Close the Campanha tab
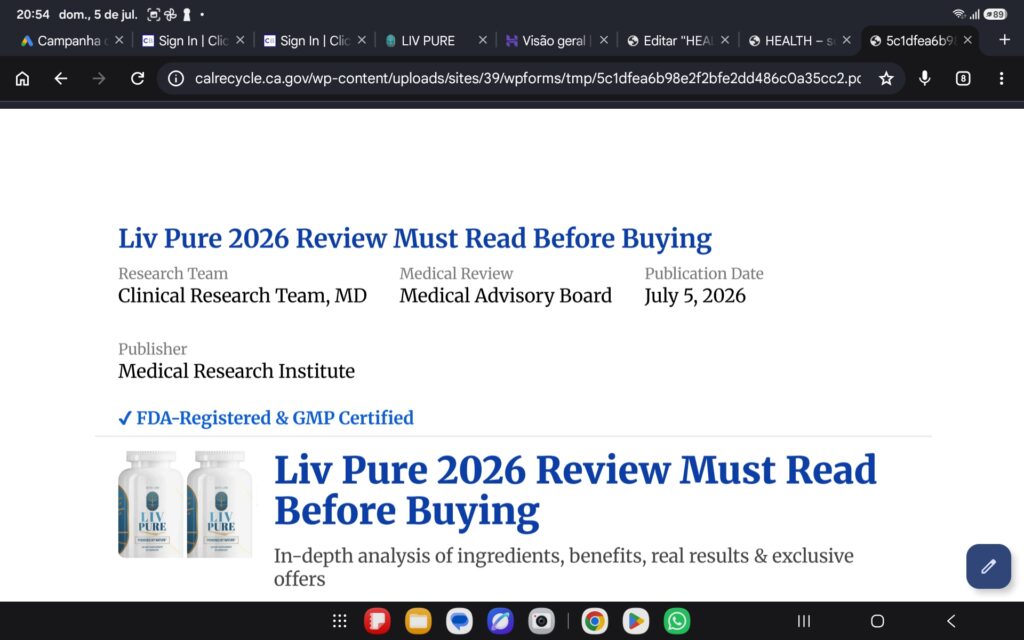The width and height of the screenshot is (1024, 640). pos(119,40)
